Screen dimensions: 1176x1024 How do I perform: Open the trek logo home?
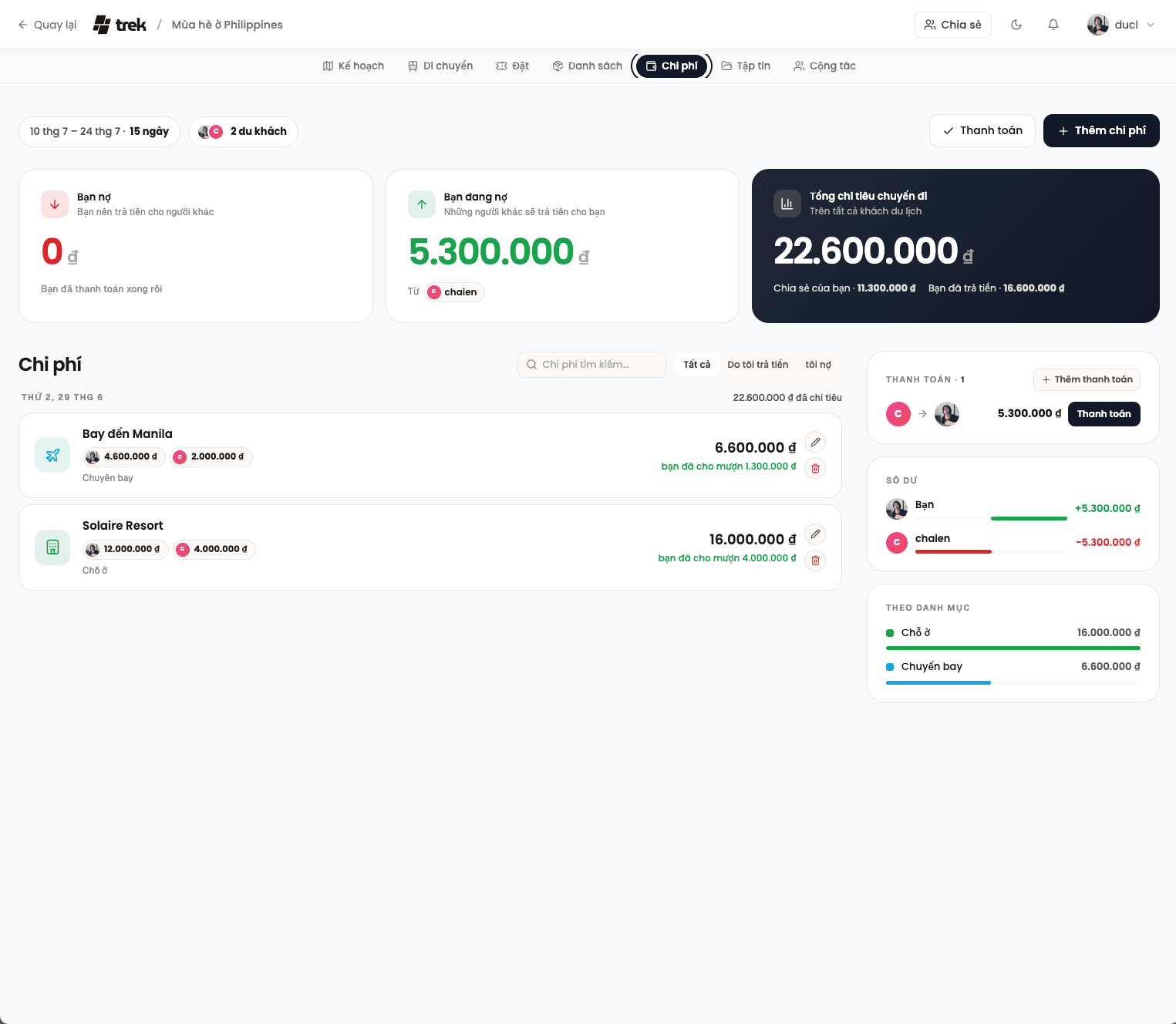tap(120, 25)
